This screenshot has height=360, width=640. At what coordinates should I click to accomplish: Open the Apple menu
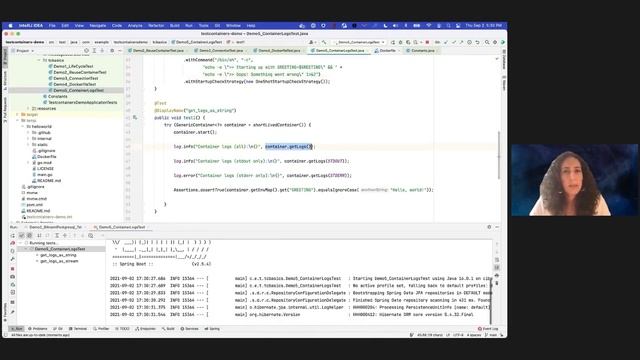click(x=10, y=25)
